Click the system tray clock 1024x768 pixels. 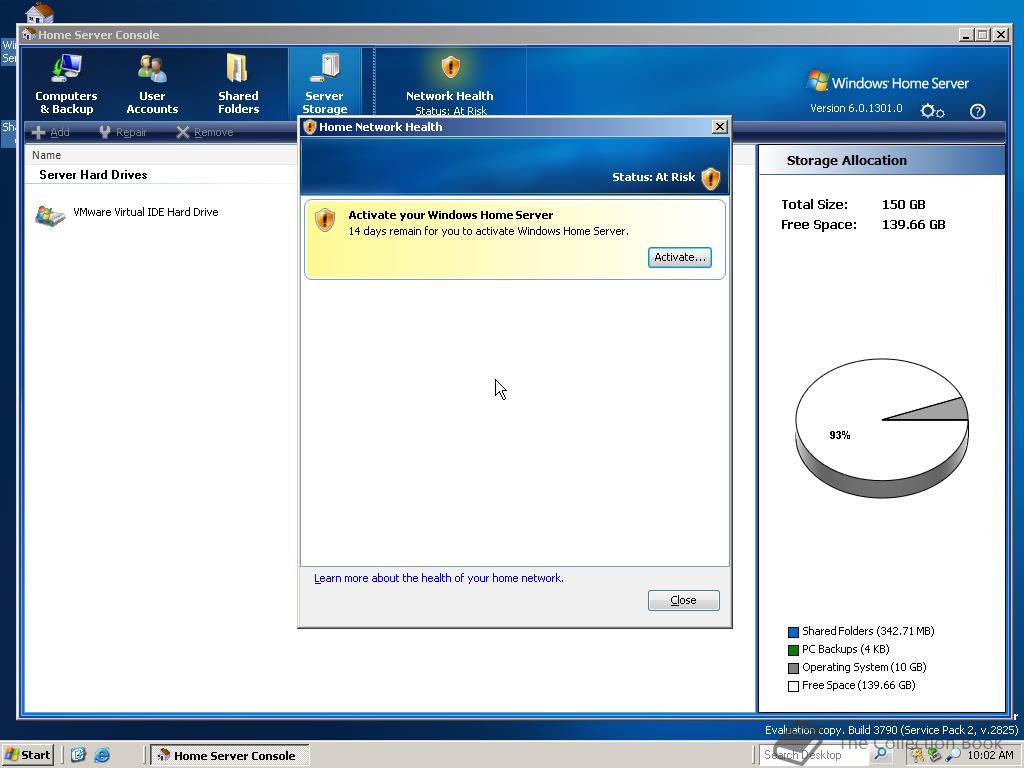pos(991,755)
